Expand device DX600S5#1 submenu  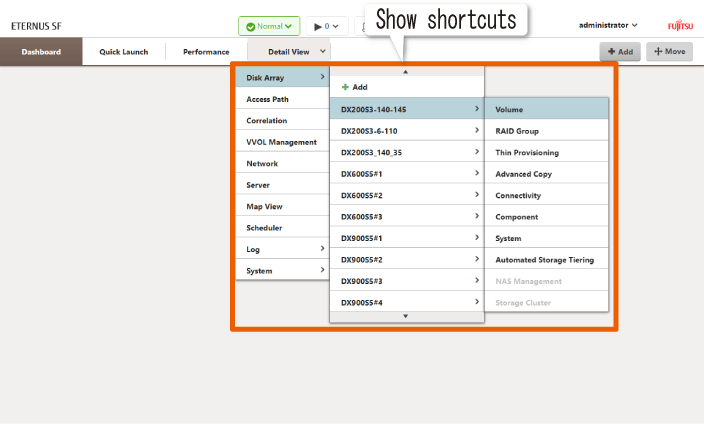click(407, 174)
